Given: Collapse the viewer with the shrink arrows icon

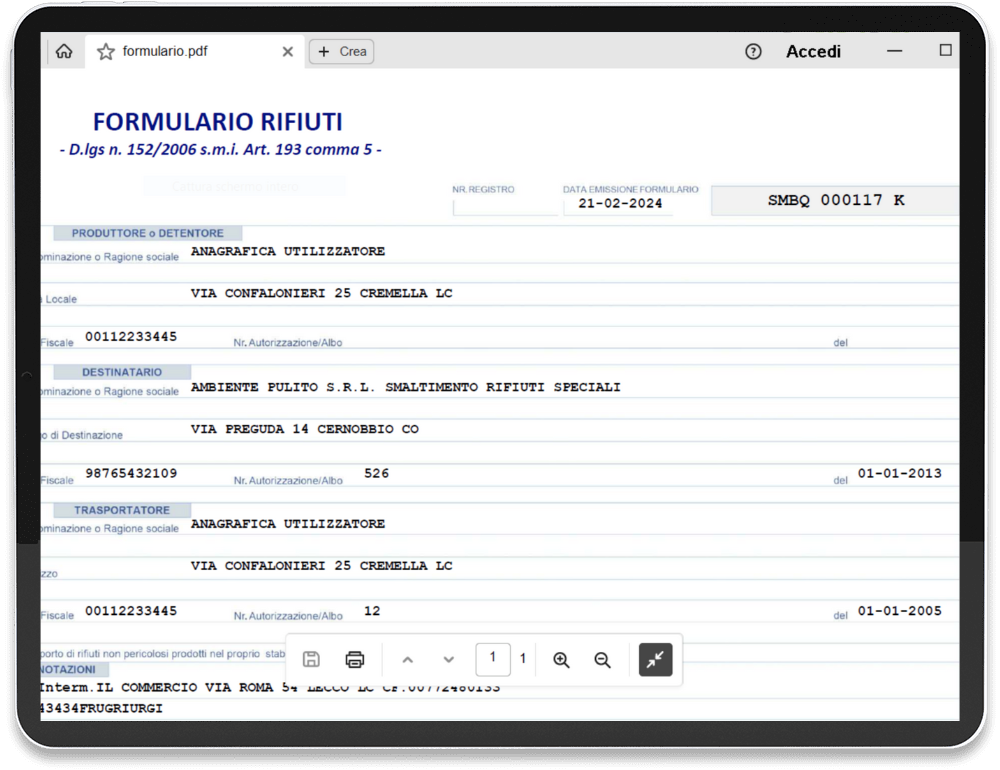Looking at the screenshot, I should 655,659.
